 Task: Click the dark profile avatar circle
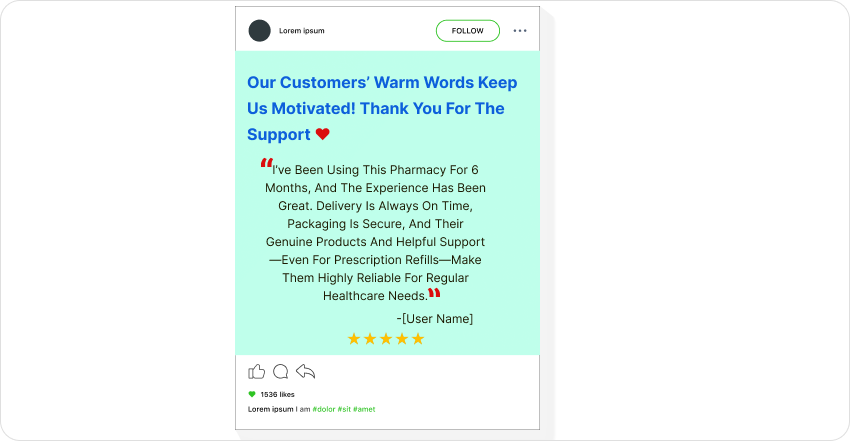260,31
